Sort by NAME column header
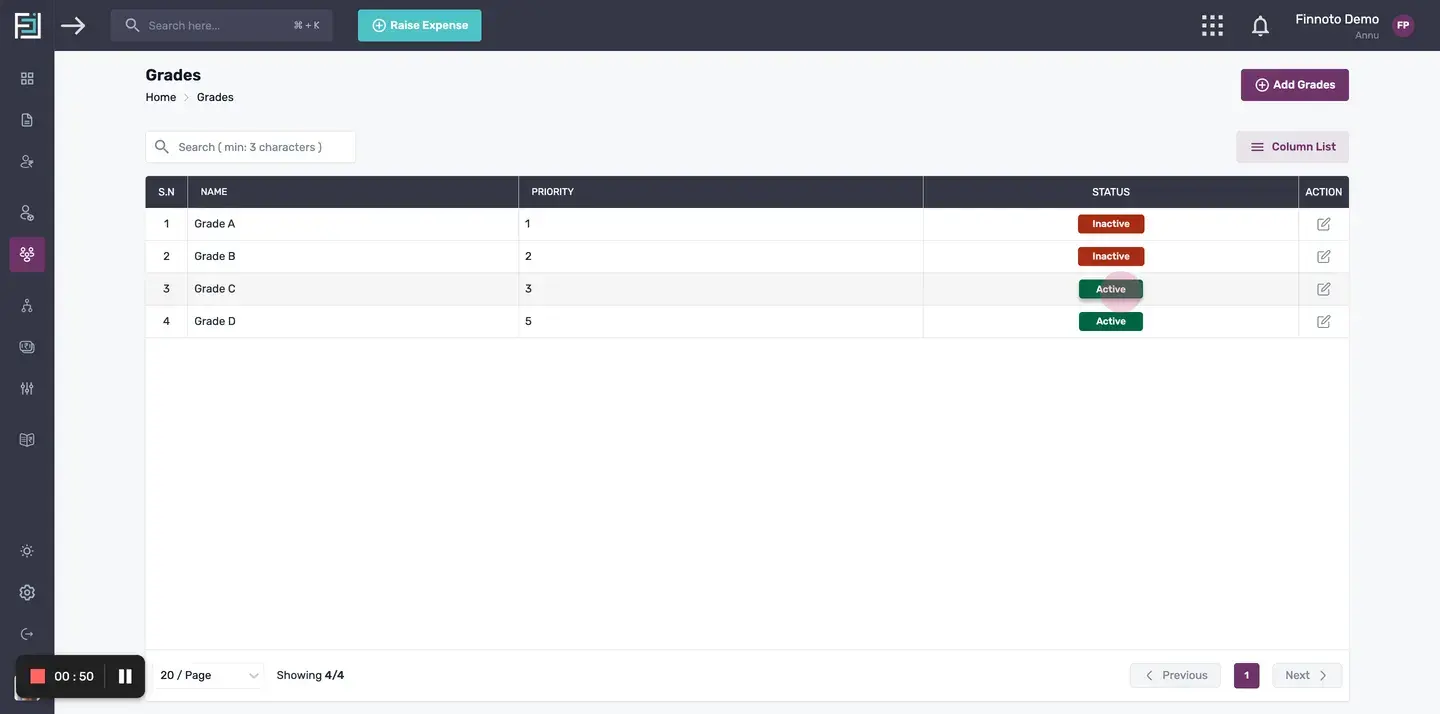 (x=353, y=192)
